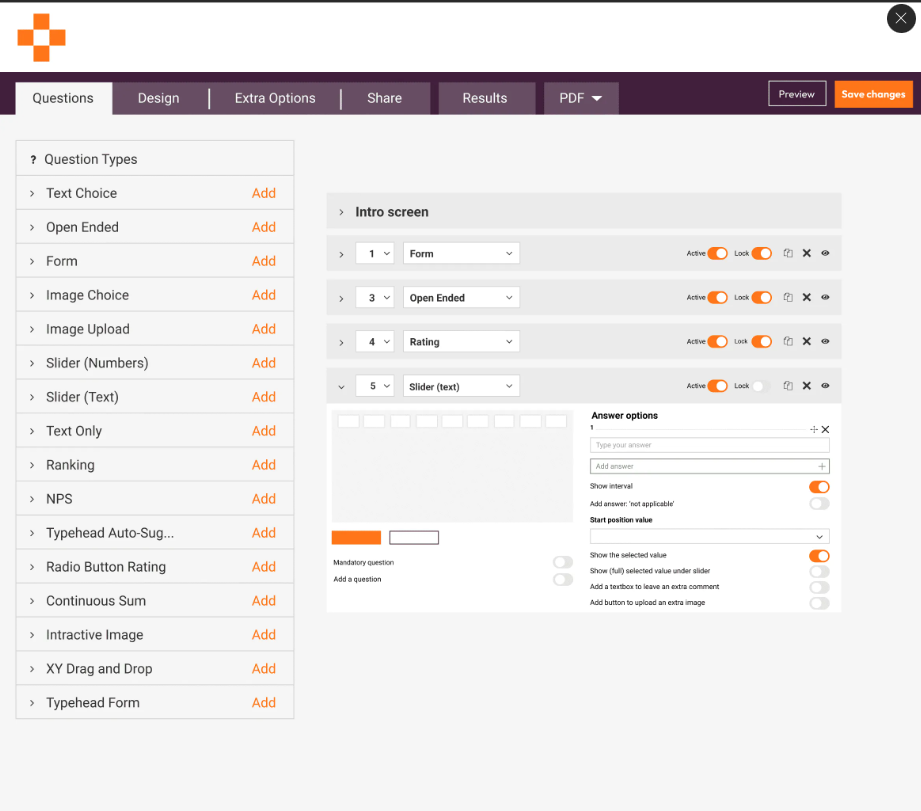Open the PDF menu
Viewport: 921px width, 811px height.
coord(580,98)
